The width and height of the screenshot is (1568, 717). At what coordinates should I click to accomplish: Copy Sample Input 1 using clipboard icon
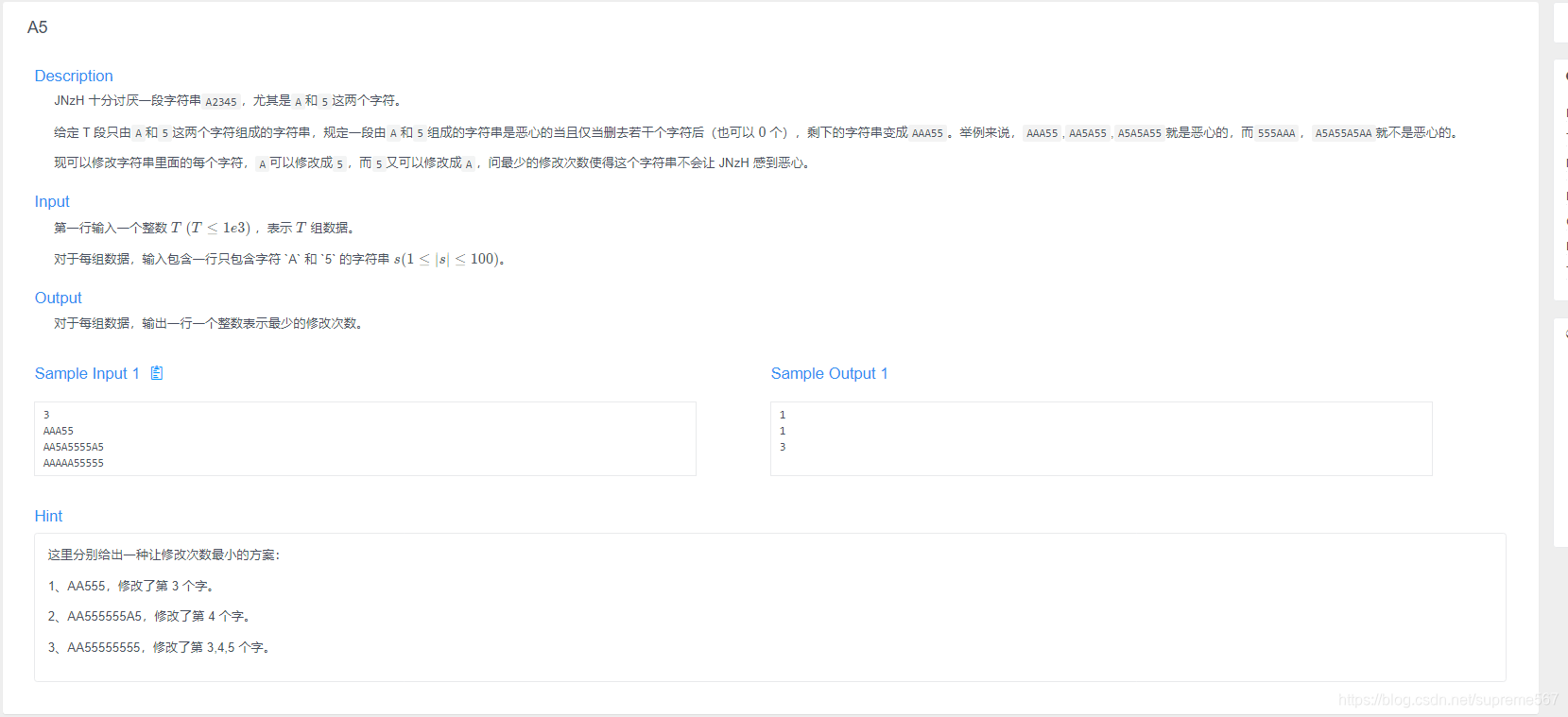tap(157, 373)
